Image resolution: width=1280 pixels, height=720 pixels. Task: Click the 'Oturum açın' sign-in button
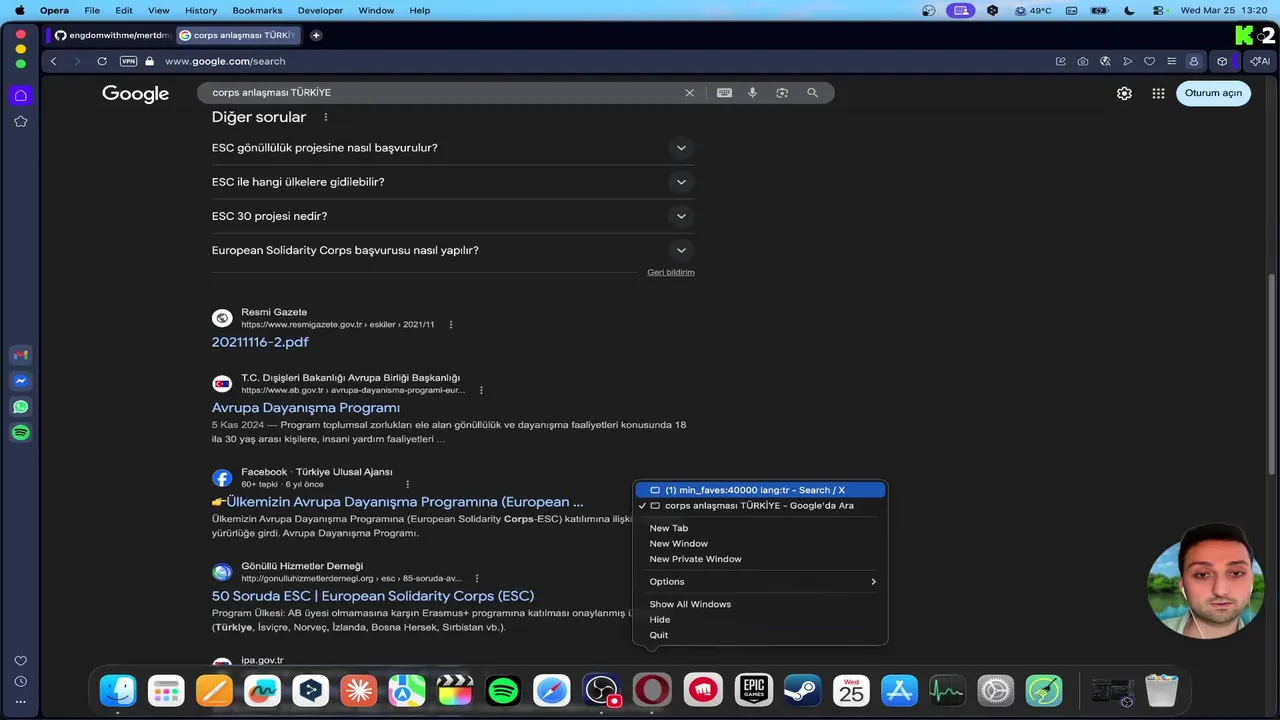coord(1213,93)
